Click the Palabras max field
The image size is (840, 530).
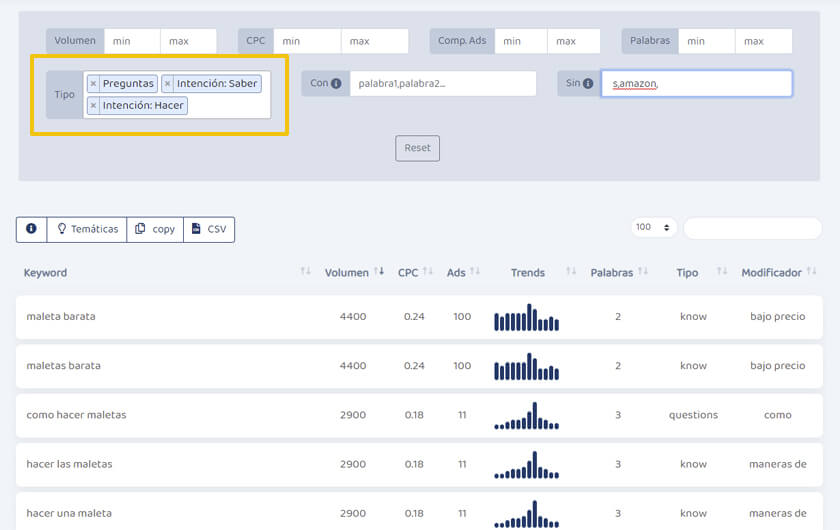point(763,41)
